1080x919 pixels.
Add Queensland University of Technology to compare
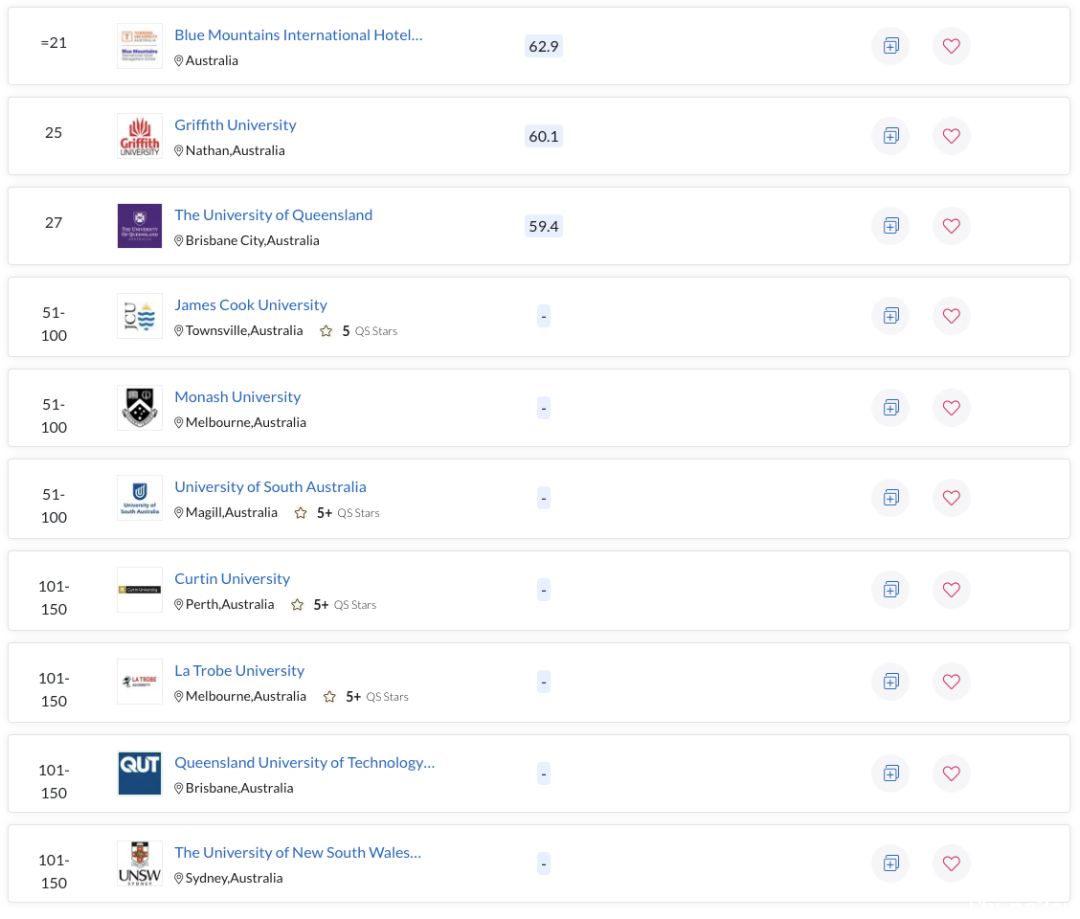890,773
